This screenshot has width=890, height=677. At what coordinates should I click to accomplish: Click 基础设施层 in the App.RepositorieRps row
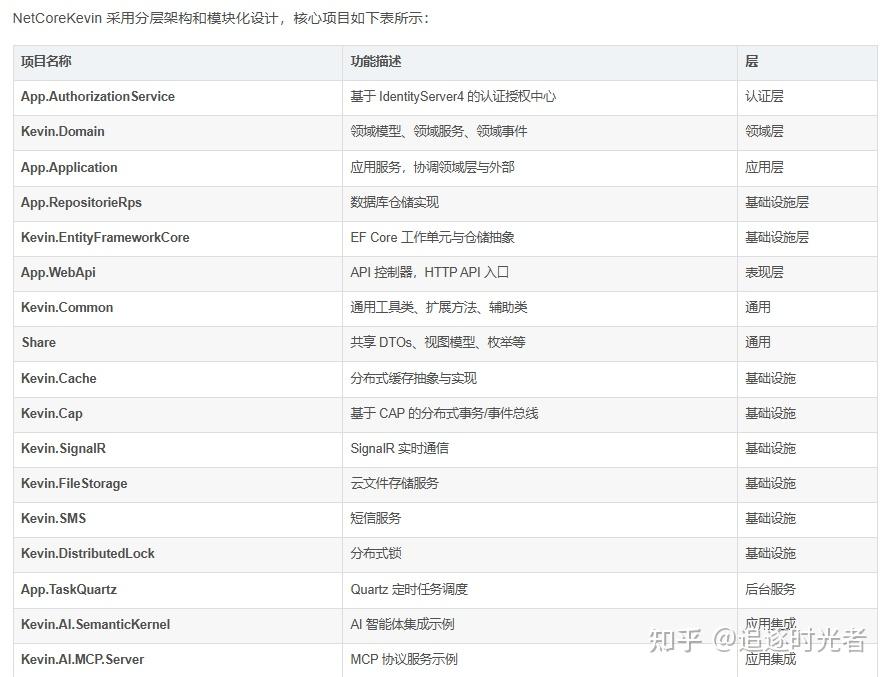point(776,203)
